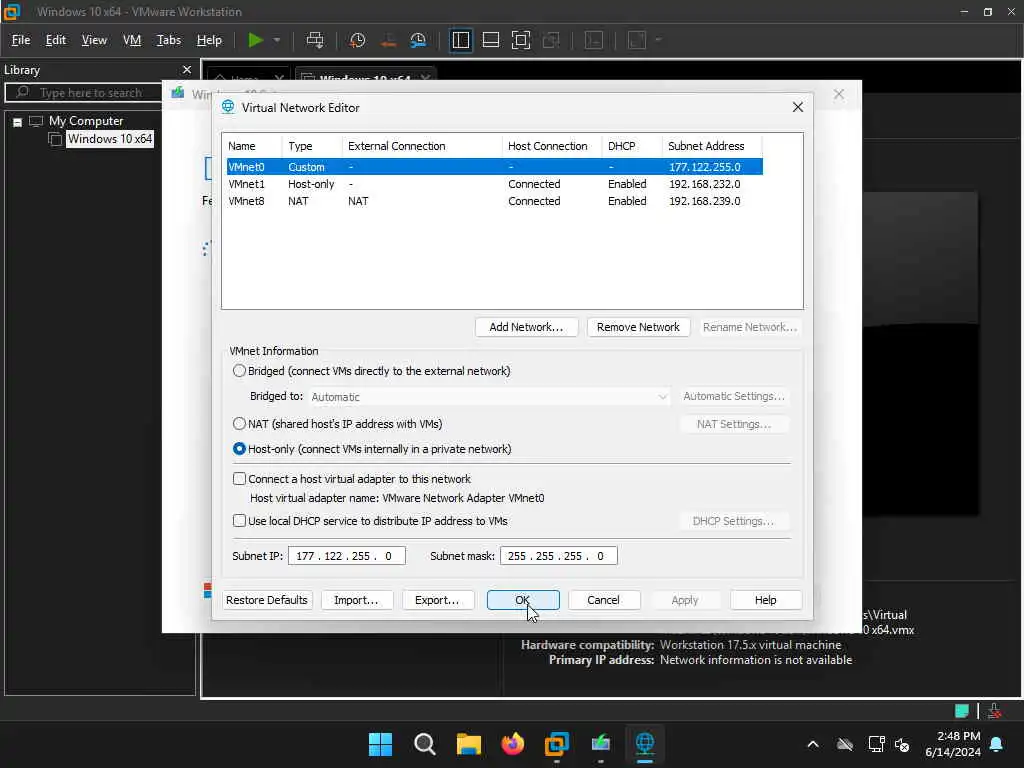
Task: Enter full screen mode icon
Action: (x=520, y=40)
